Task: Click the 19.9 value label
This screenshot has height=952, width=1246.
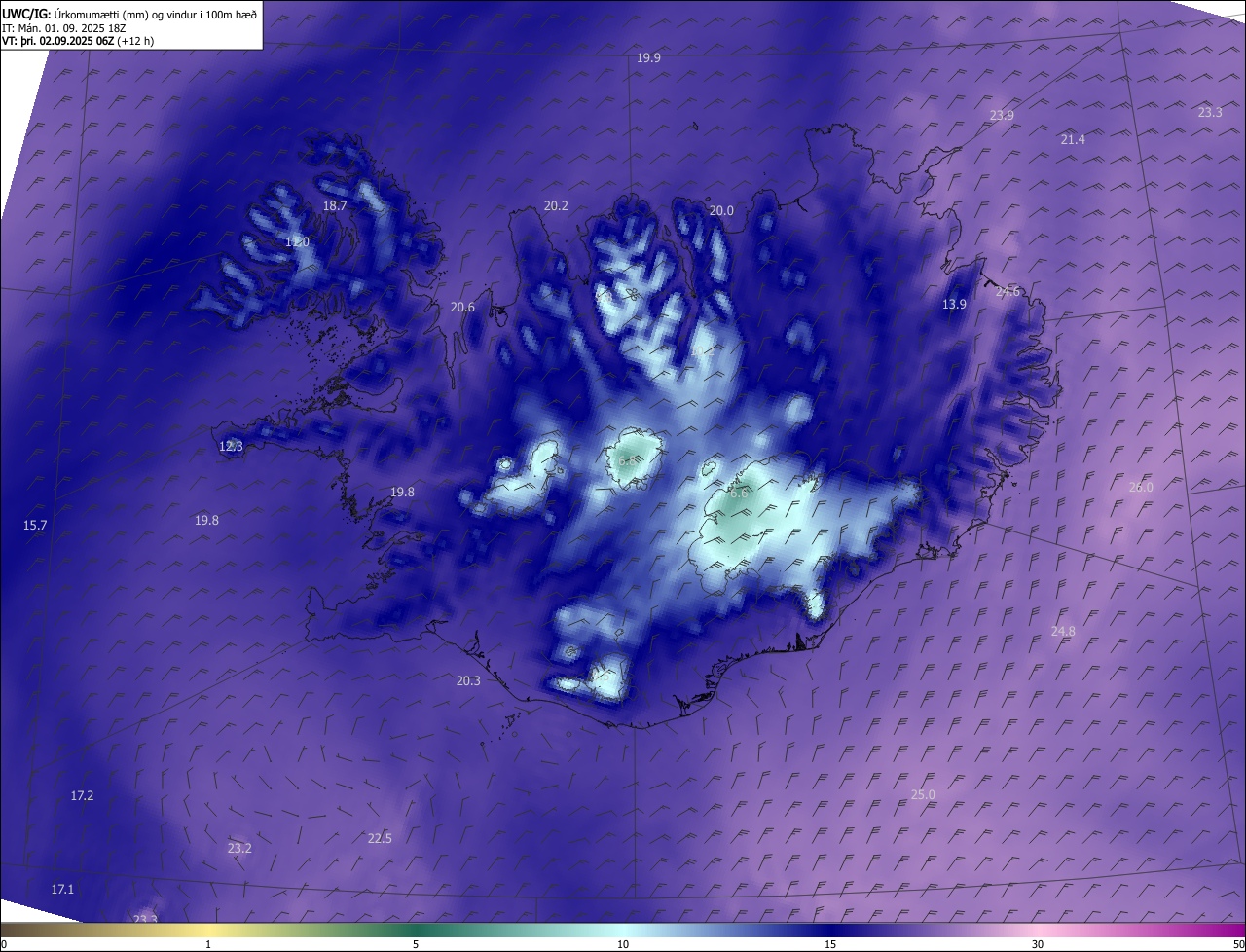Action: [x=649, y=58]
